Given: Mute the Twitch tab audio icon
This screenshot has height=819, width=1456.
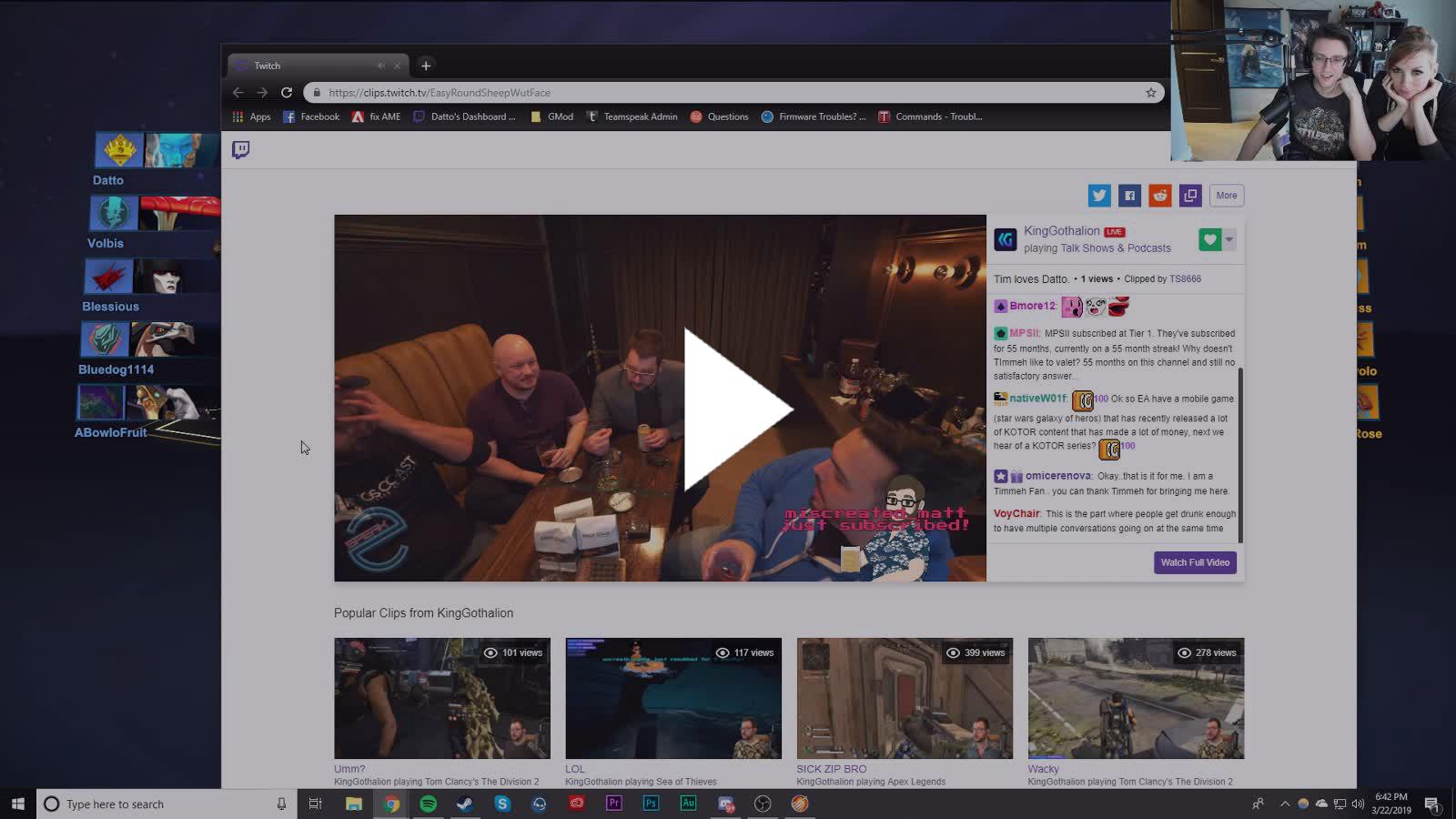Looking at the screenshot, I should coord(381,66).
